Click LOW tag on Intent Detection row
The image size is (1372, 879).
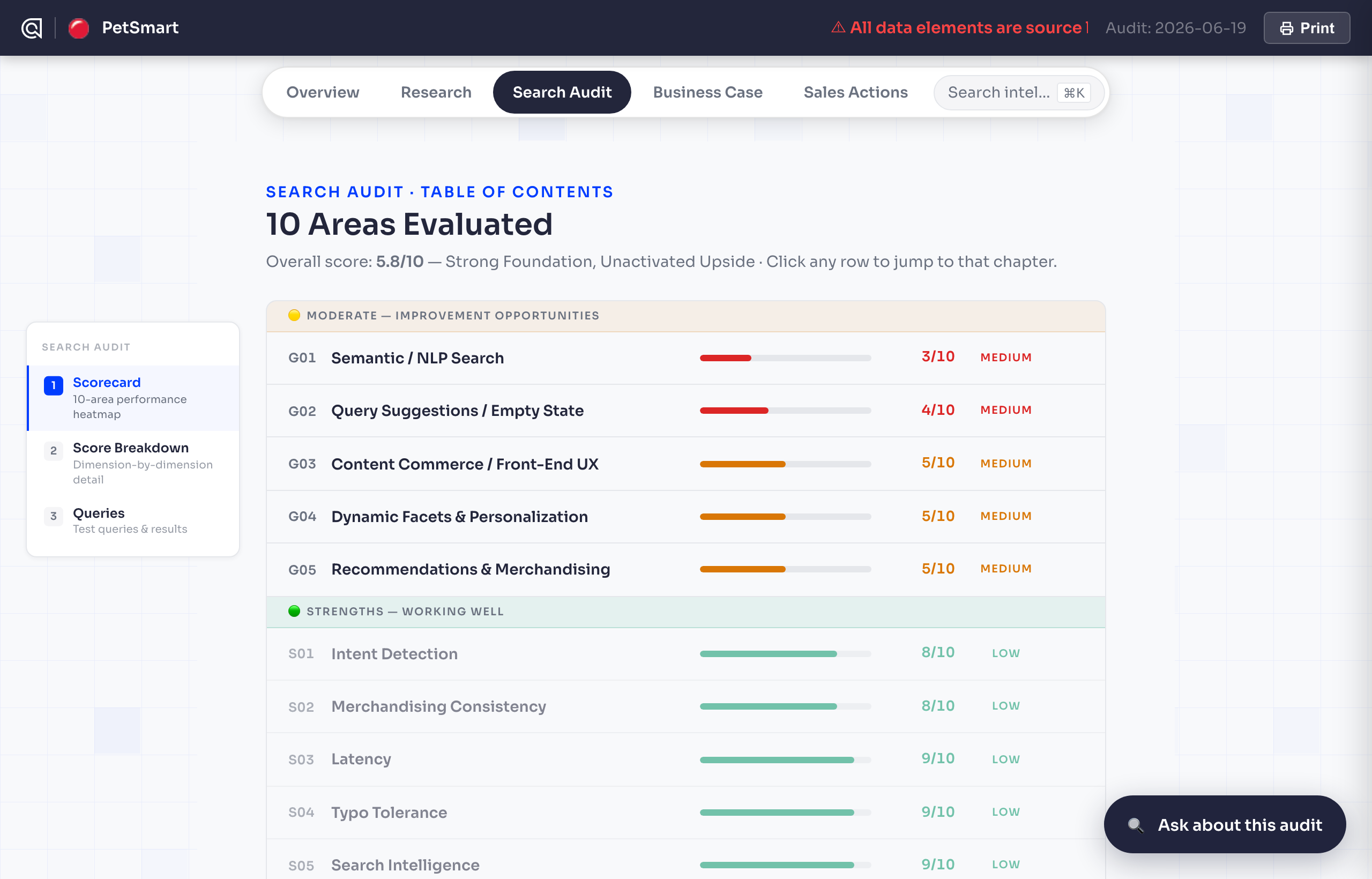1005,653
